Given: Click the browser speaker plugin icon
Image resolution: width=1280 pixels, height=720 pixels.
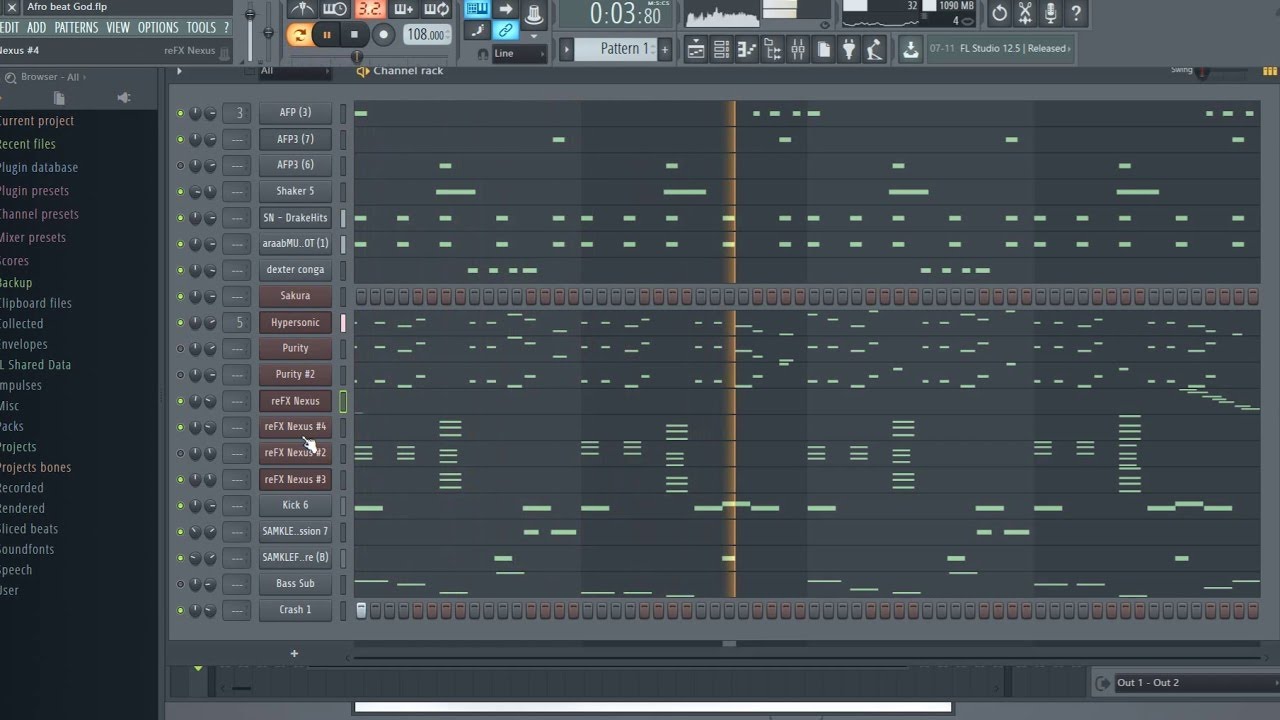Looking at the screenshot, I should [x=124, y=98].
